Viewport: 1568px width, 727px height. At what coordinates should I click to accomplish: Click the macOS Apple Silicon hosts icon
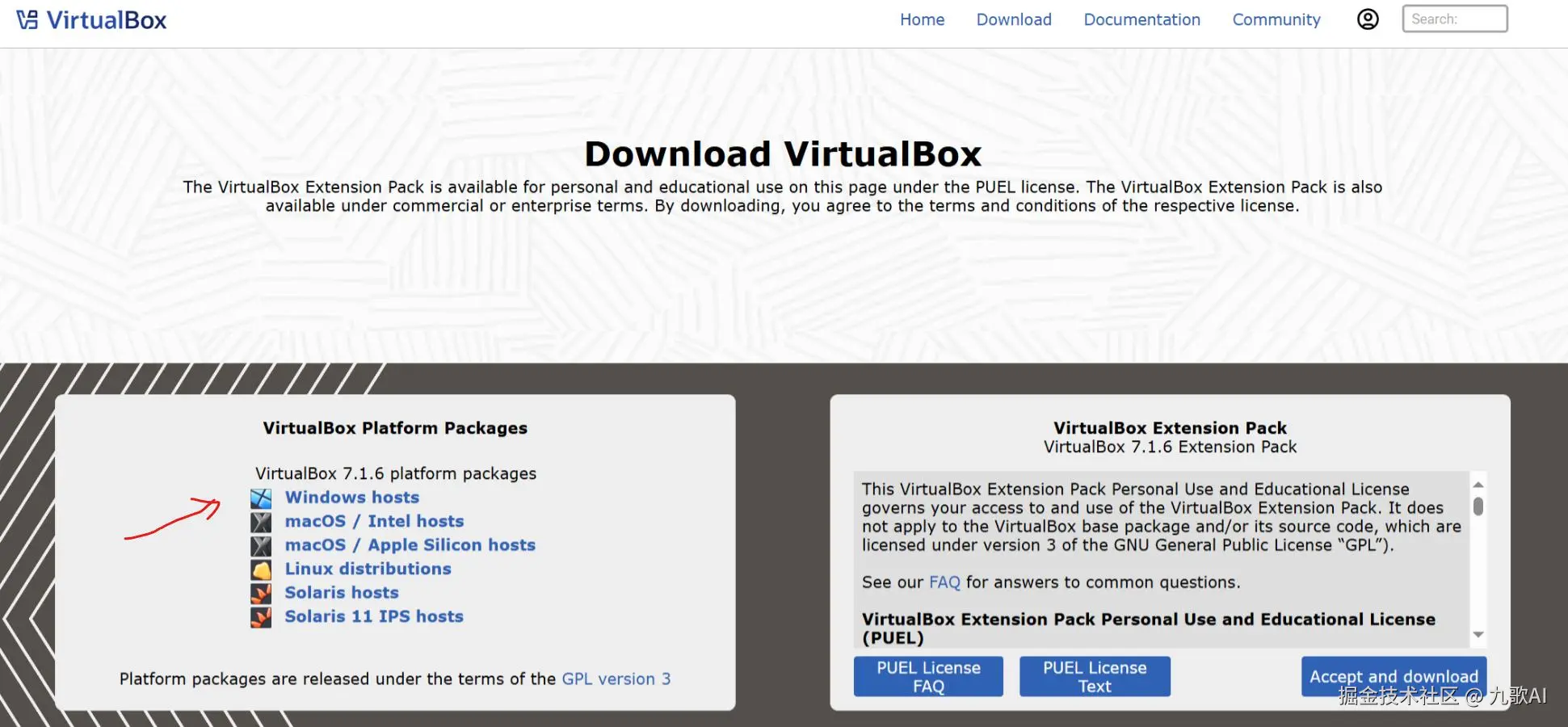point(261,546)
